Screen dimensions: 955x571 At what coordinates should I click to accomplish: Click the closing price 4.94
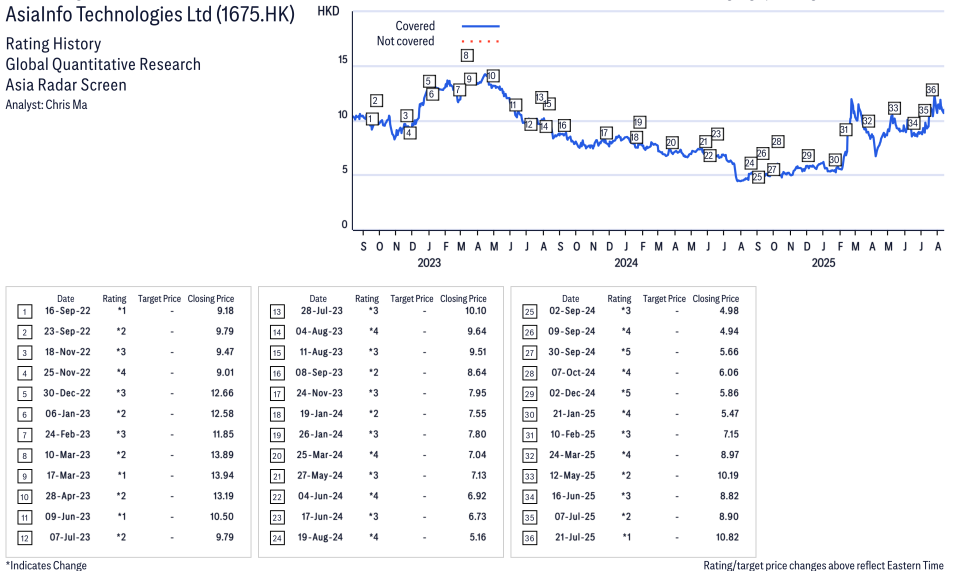tap(729, 331)
